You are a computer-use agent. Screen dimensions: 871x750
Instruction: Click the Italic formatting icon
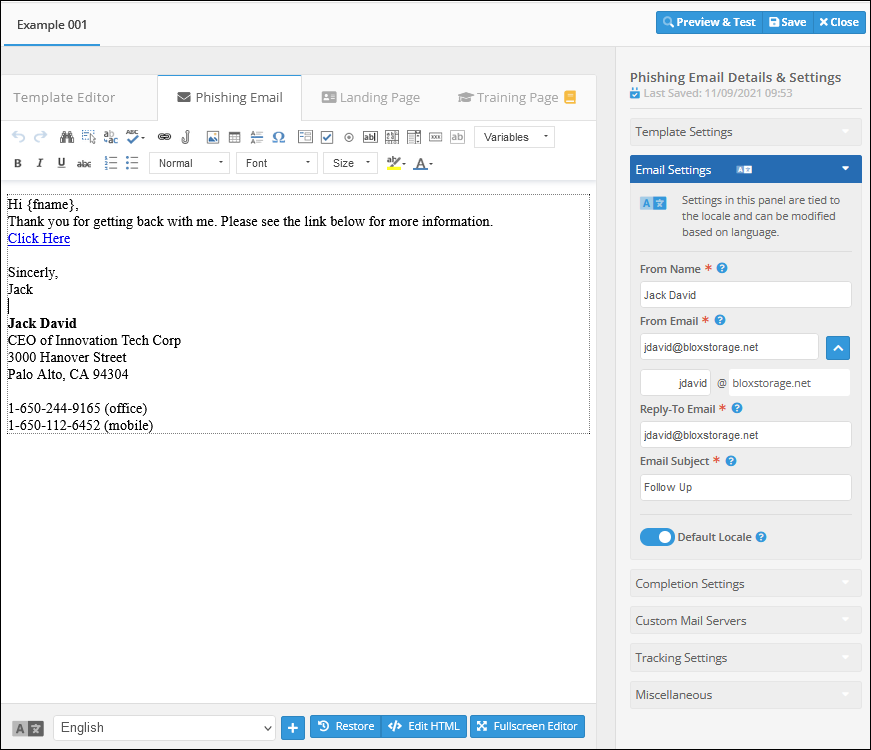[40, 163]
